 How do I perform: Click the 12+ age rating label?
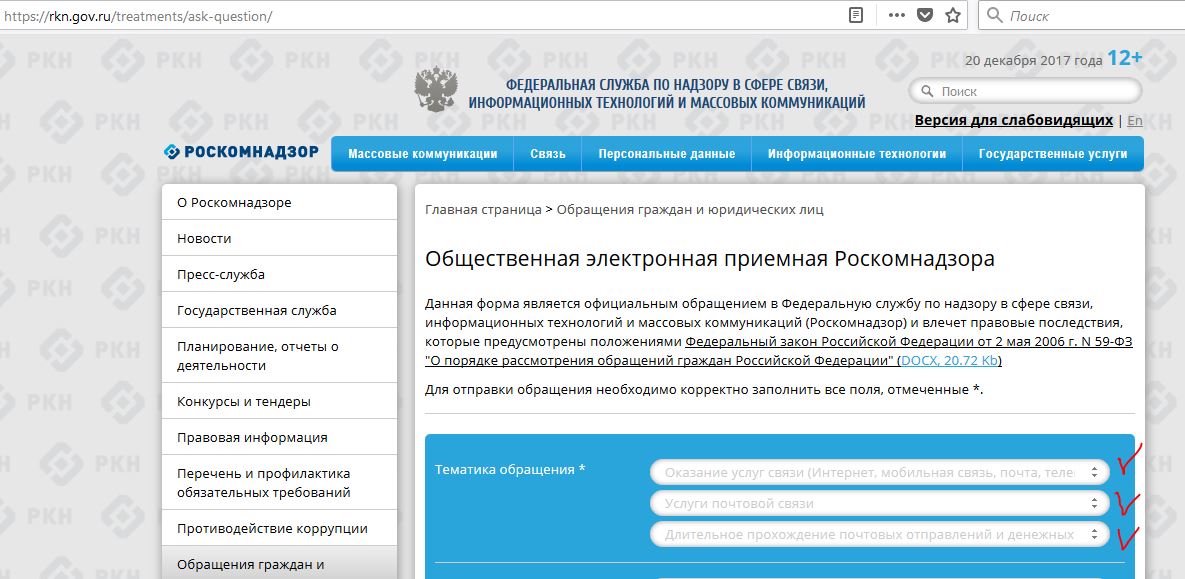point(1125,58)
